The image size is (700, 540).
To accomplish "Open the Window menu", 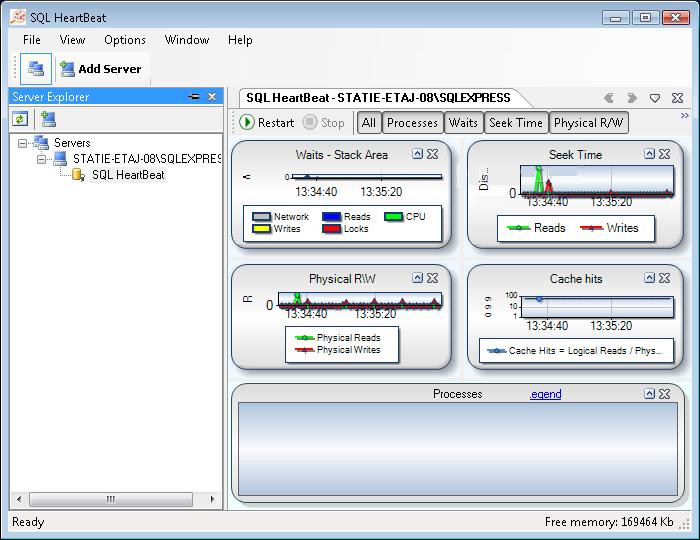I will 187,40.
